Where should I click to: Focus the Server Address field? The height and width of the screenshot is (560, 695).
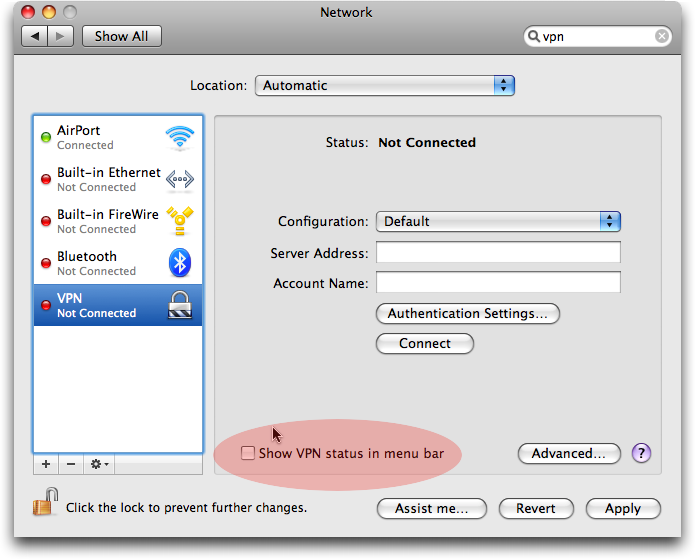click(498, 252)
